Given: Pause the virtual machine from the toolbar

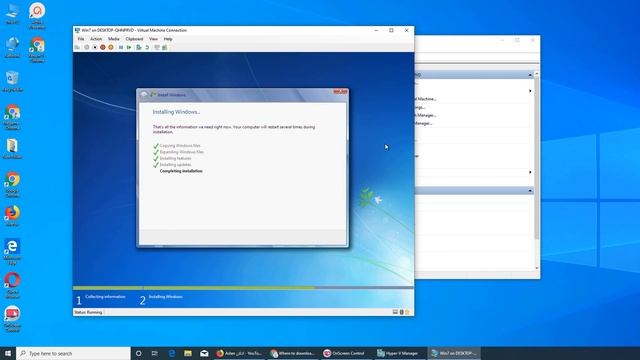Looking at the screenshot, I should click(x=121, y=47).
